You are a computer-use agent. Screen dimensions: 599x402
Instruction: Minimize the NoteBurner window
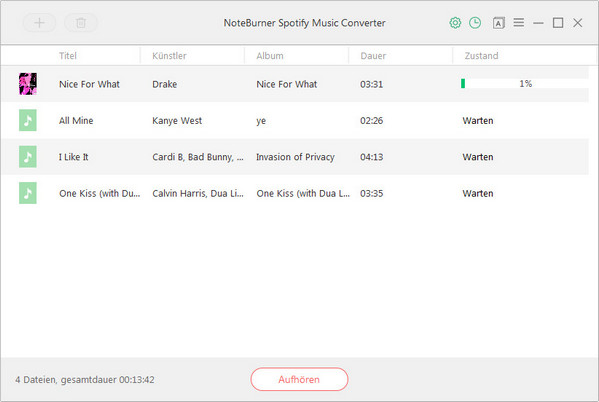pyautogui.click(x=538, y=23)
